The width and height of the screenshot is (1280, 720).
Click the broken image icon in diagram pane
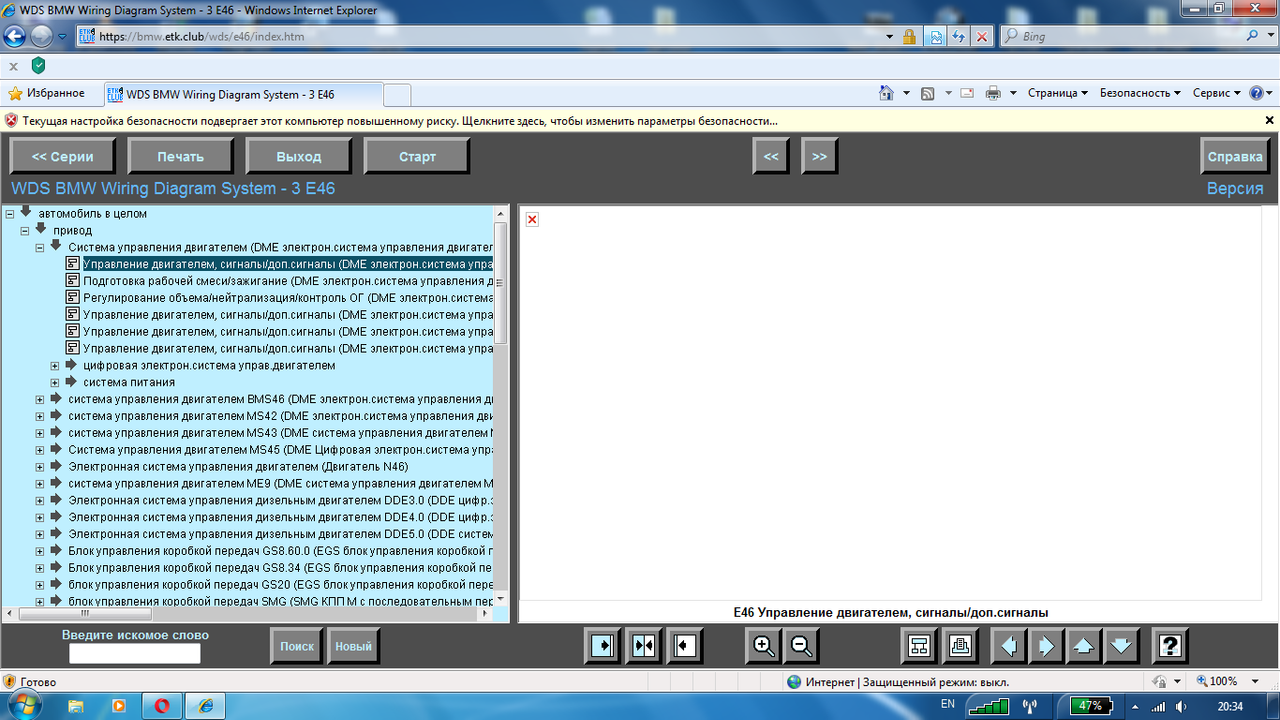(532, 219)
